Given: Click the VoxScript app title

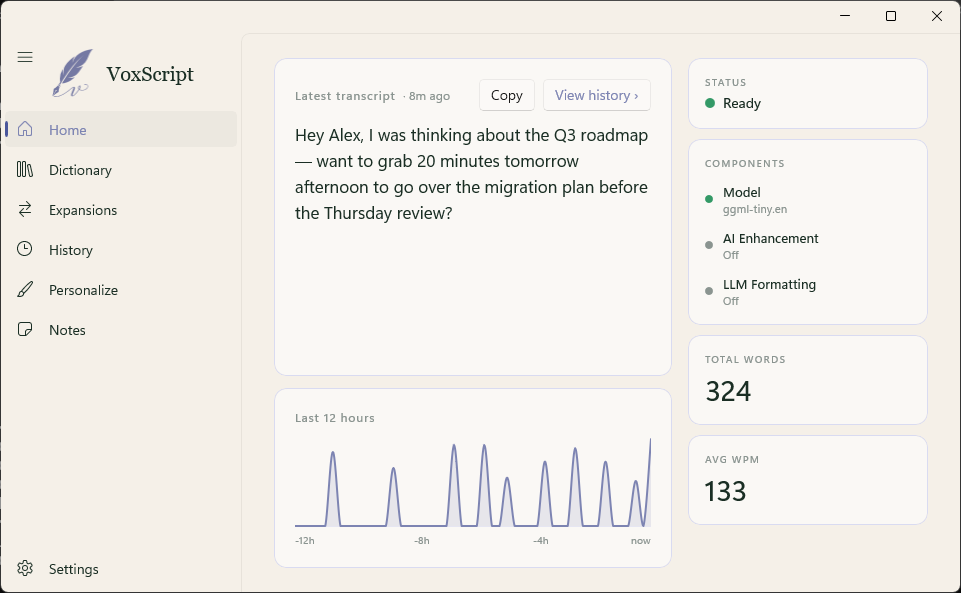Looking at the screenshot, I should (x=150, y=74).
